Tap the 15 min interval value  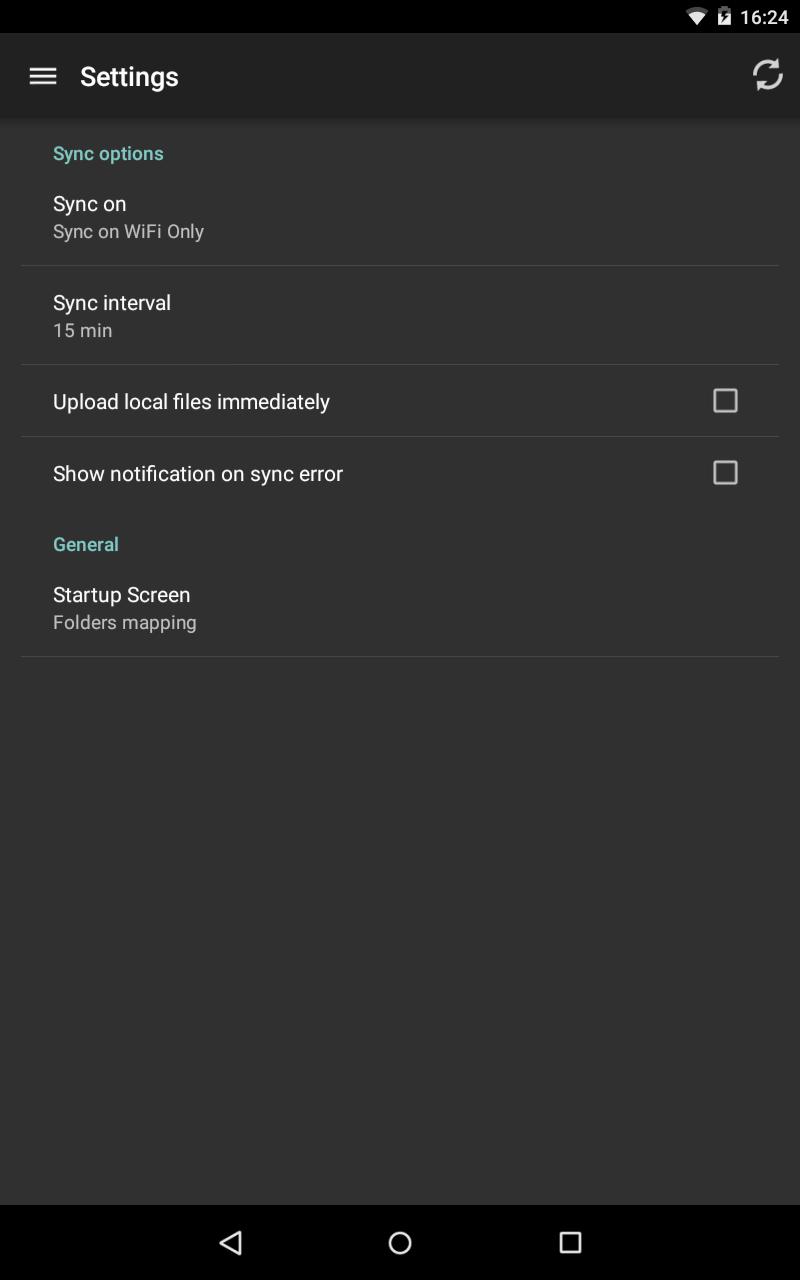pyautogui.click(x=83, y=330)
